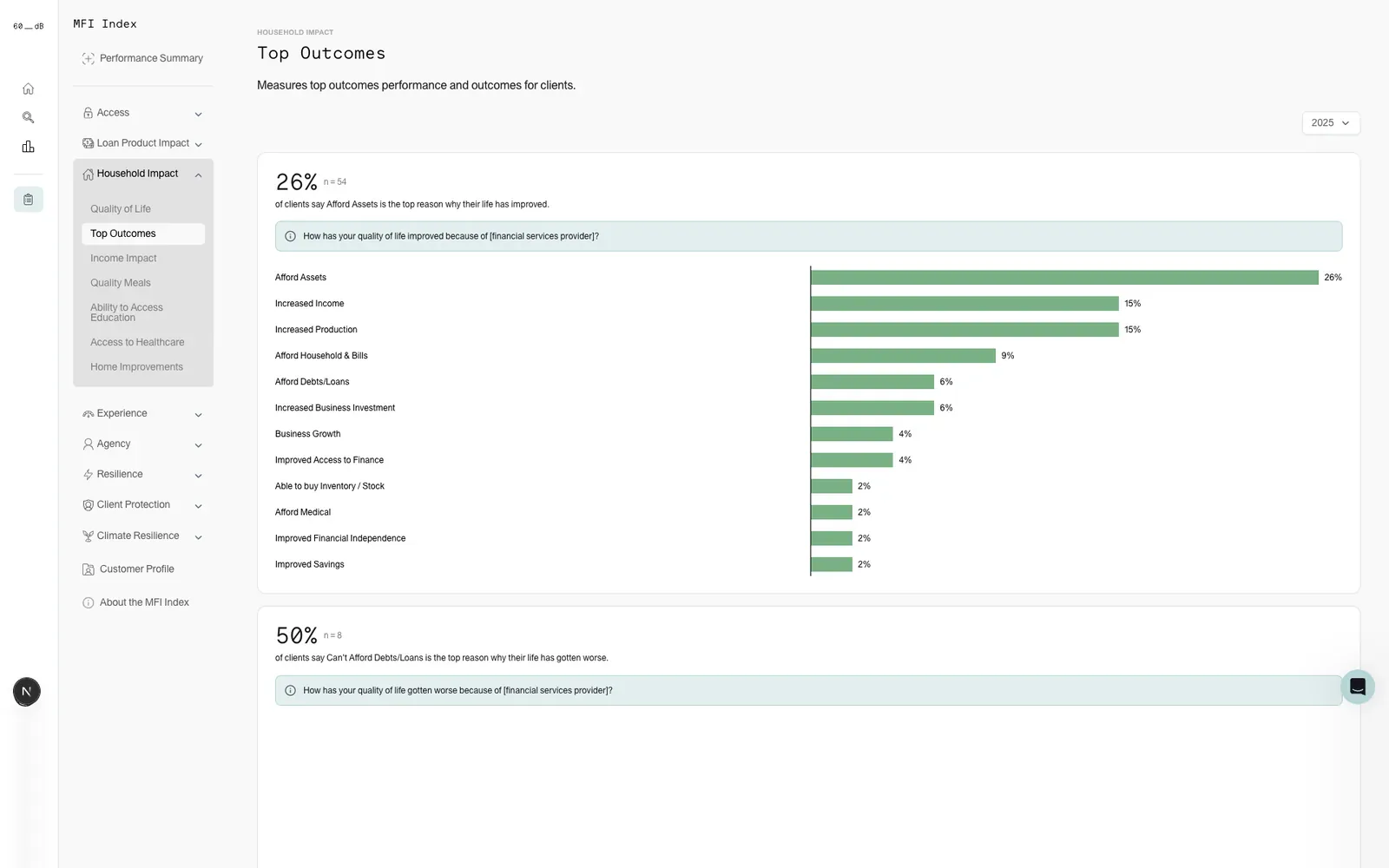Expand the Climate Resilience chevron
The image size is (1389, 868).
[x=198, y=537]
